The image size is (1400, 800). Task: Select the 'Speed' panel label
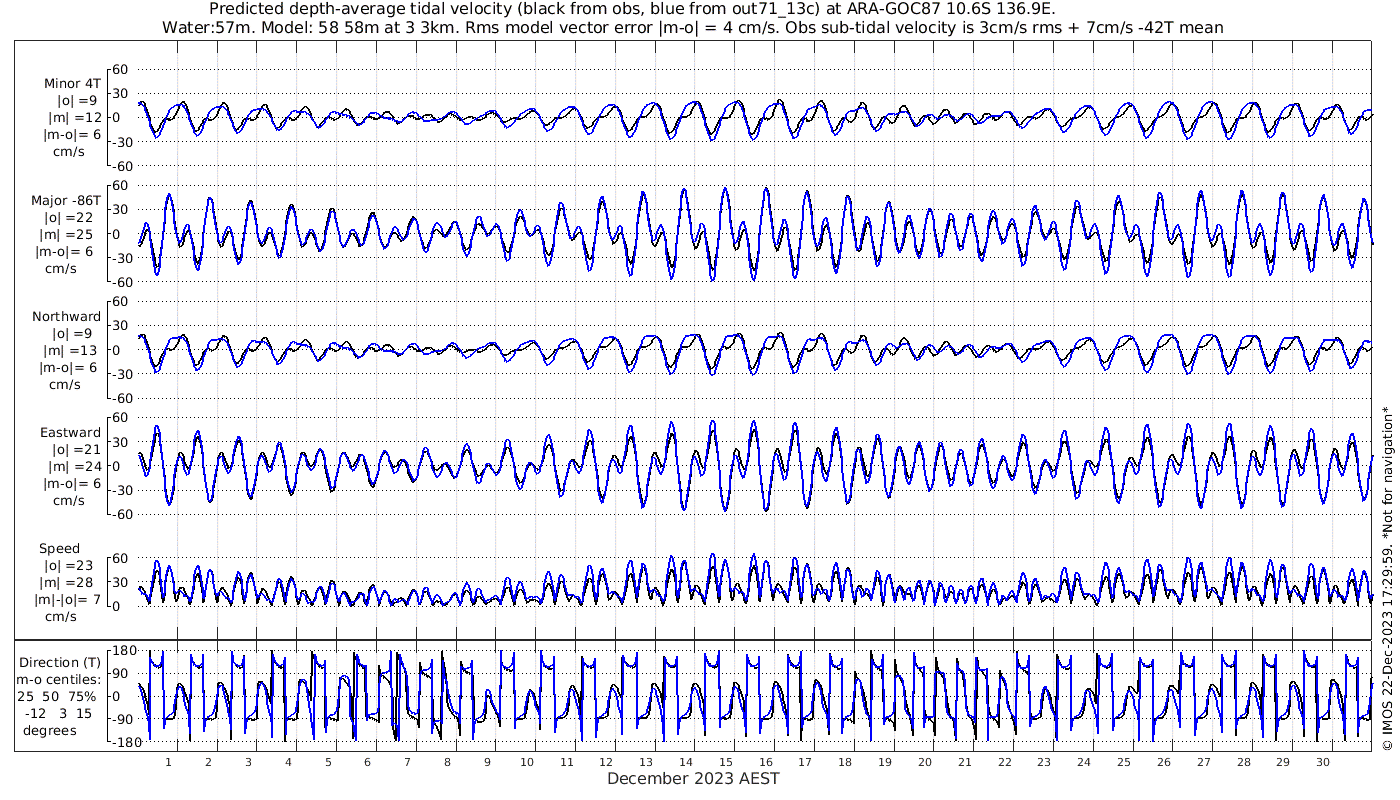[x=60, y=549]
